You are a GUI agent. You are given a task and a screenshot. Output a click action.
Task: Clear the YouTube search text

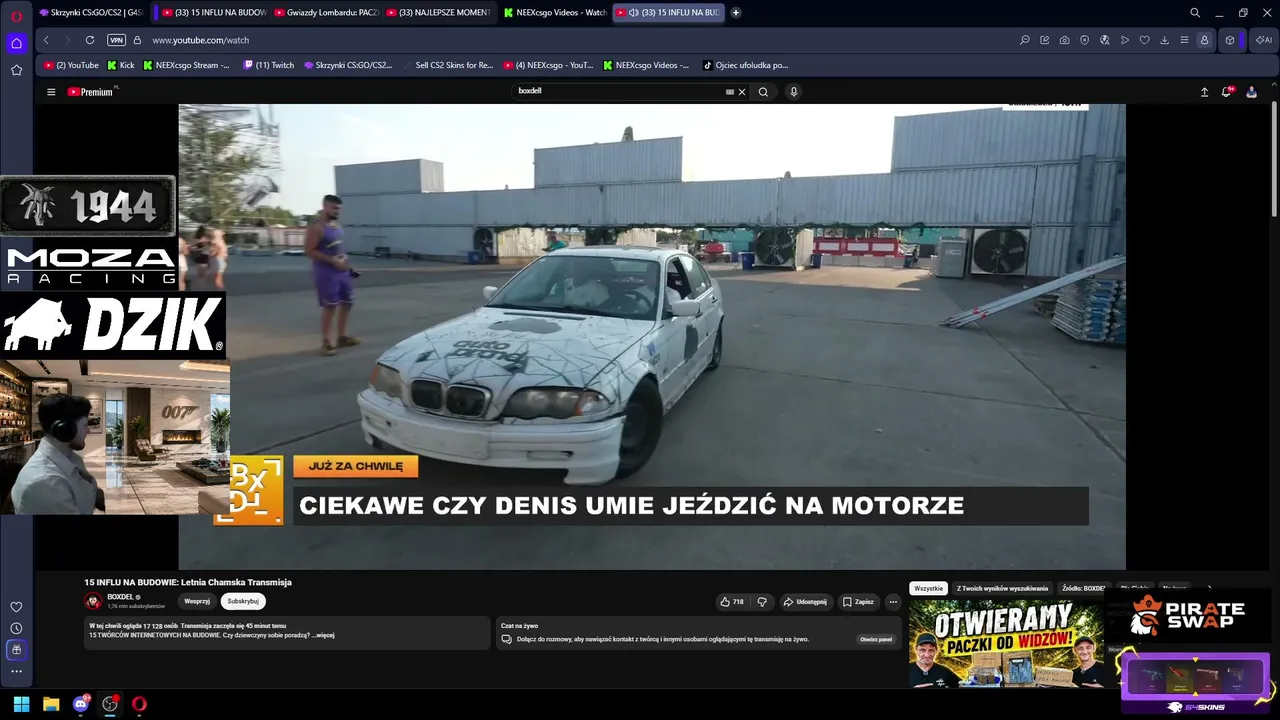742,92
